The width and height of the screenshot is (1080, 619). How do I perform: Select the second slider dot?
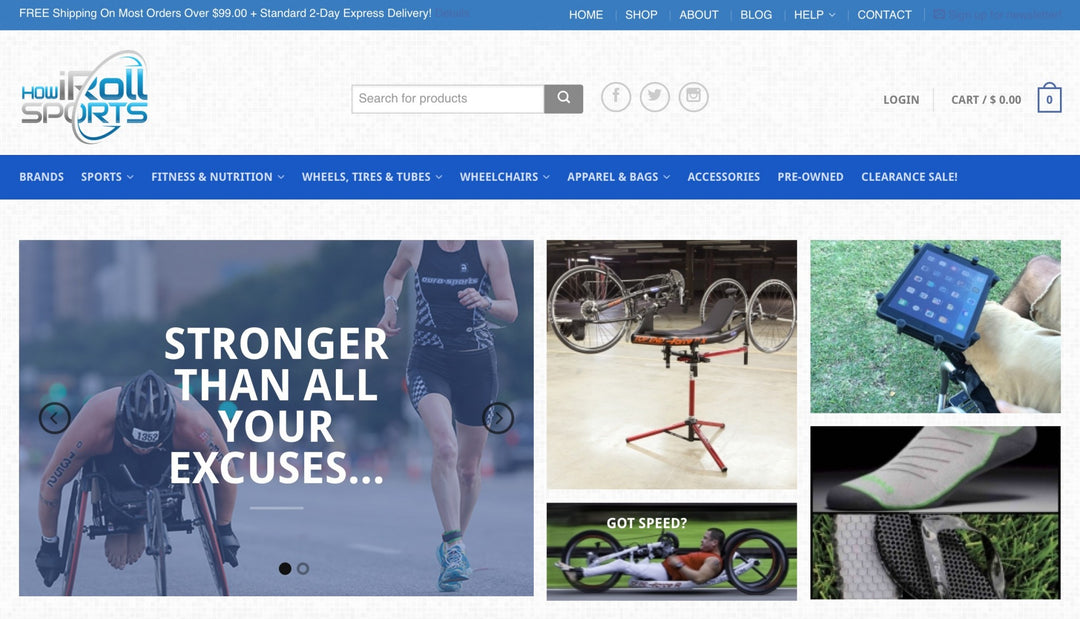coord(302,568)
